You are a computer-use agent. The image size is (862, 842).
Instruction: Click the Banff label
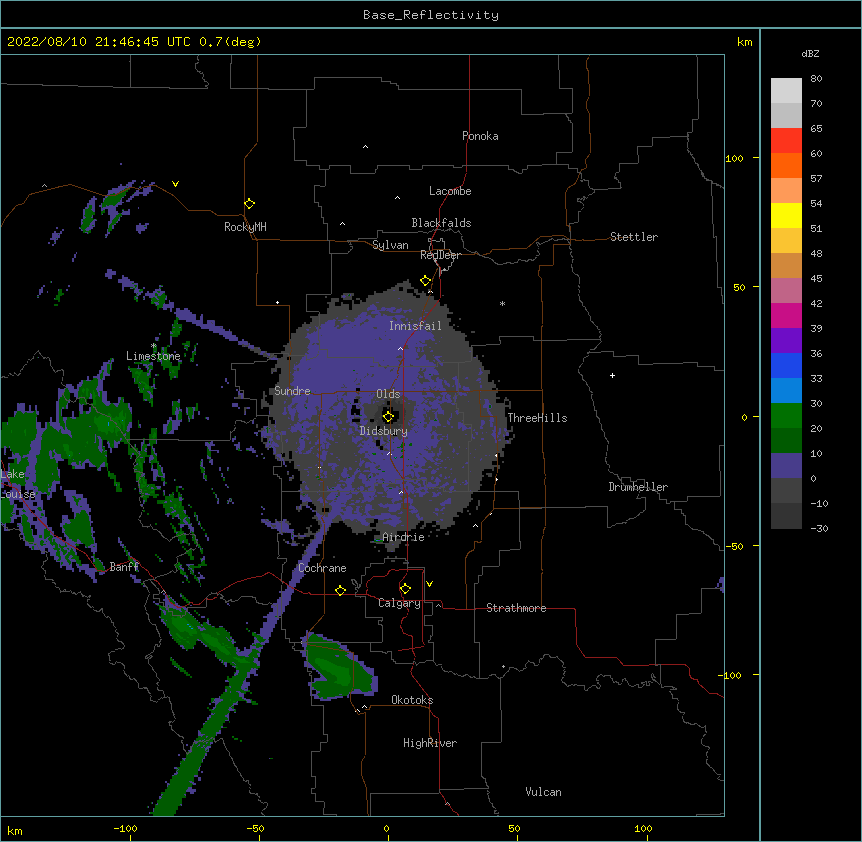click(x=124, y=567)
